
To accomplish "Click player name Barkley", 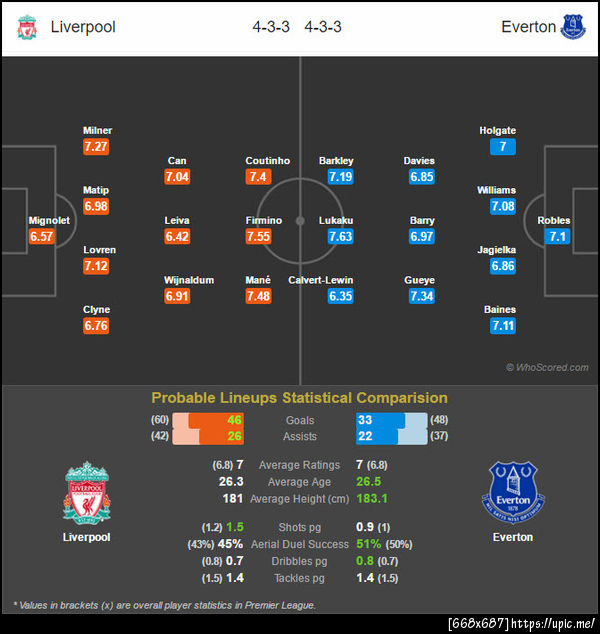I will [336, 160].
